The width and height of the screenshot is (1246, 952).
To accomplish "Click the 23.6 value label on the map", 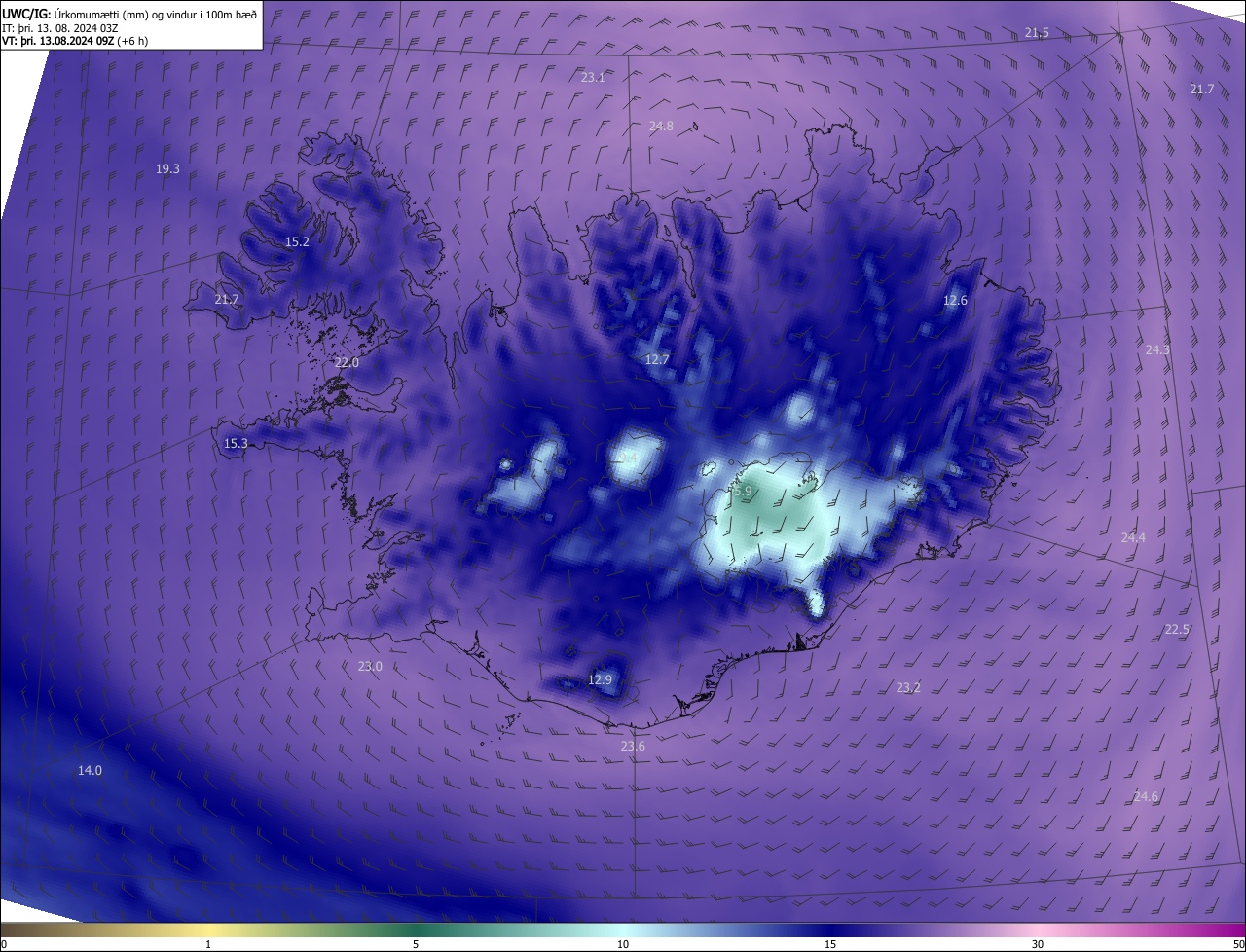I will click(x=633, y=746).
